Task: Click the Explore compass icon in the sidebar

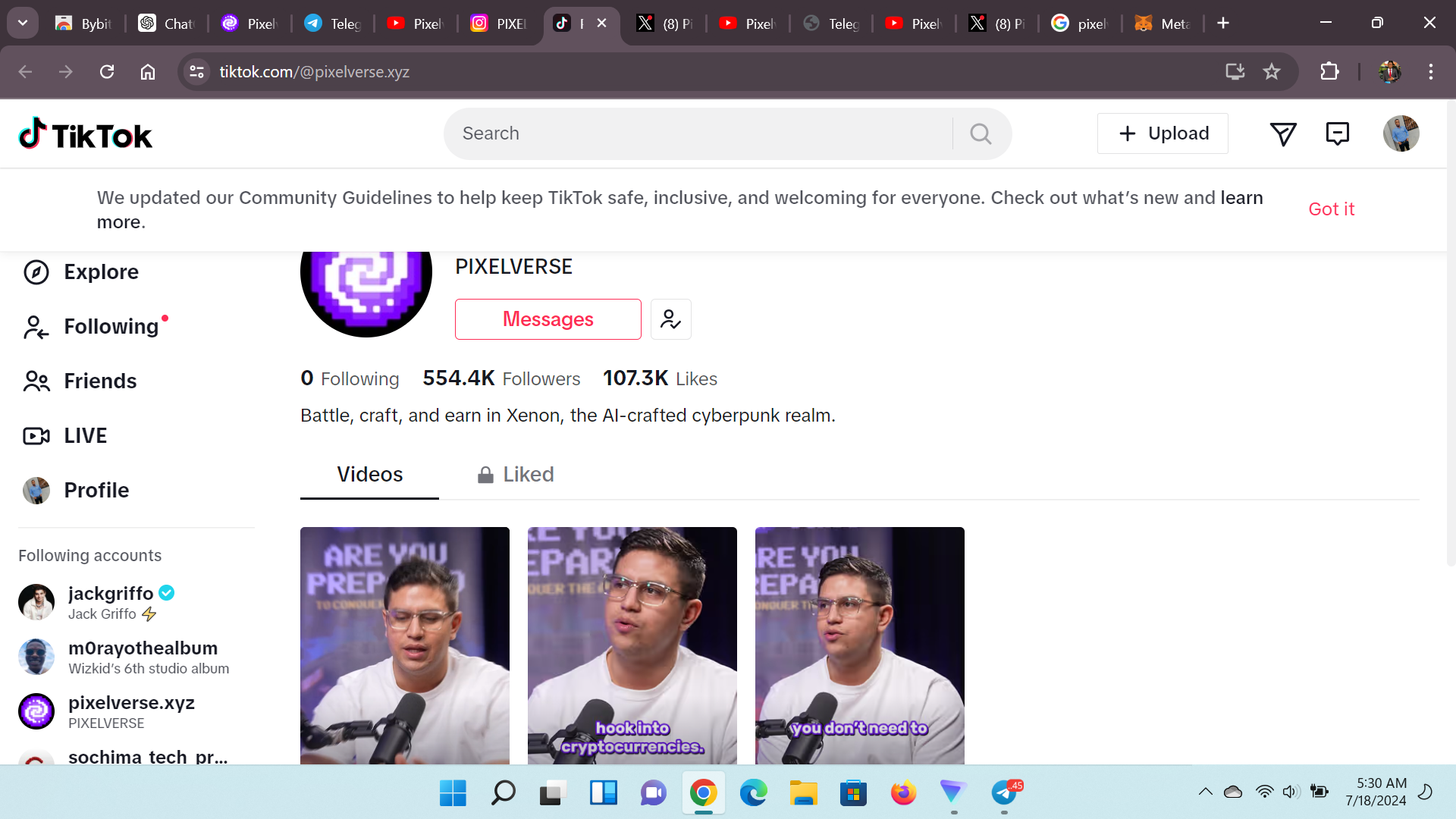Action: click(x=36, y=272)
